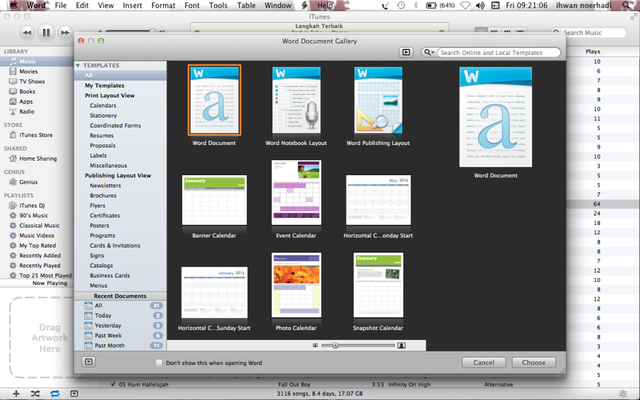Open the Table menu
Image resolution: width=640 pixels, height=400 pixels.
coord(246,5)
